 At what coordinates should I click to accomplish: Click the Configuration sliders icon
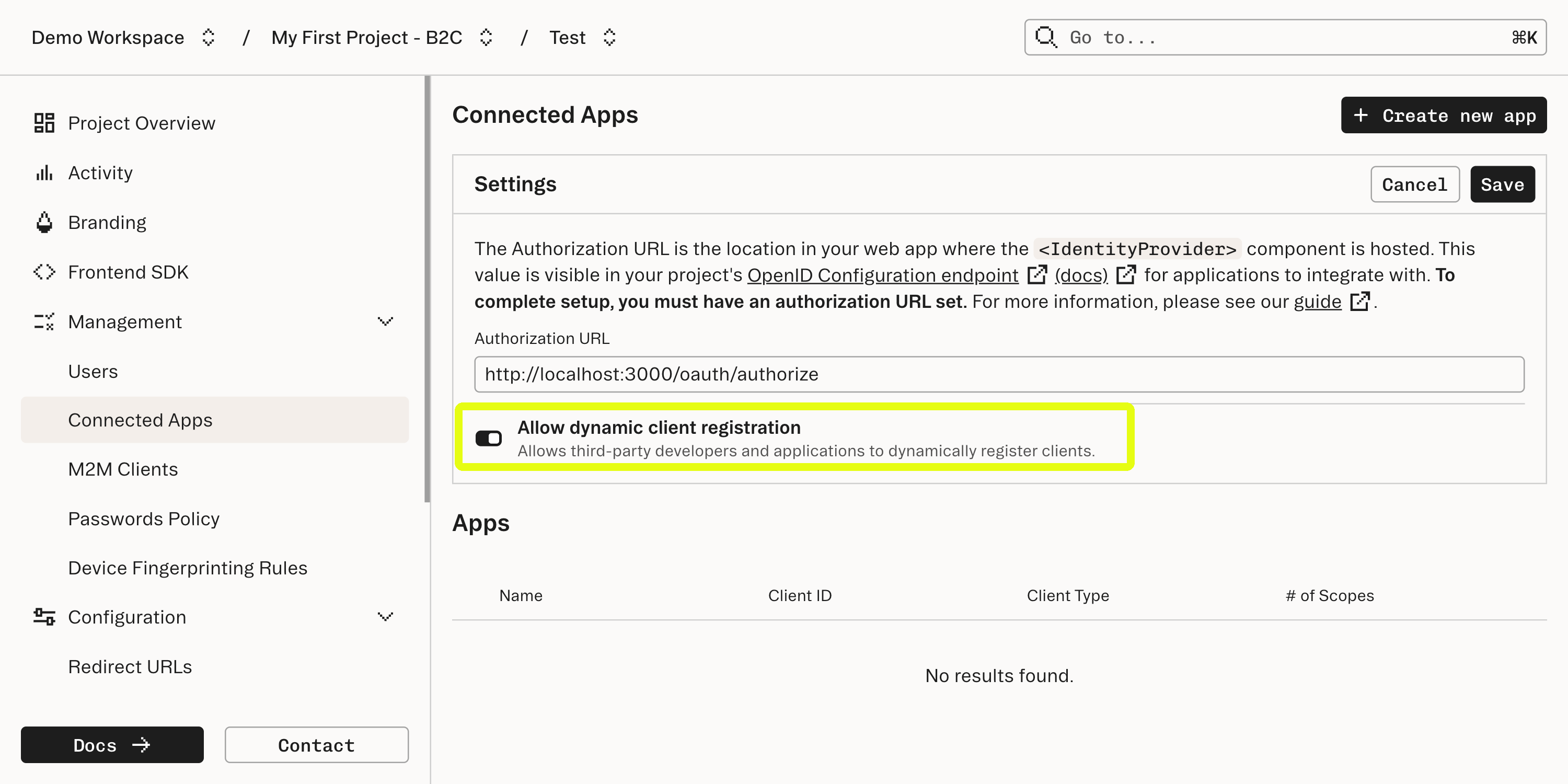pyautogui.click(x=44, y=617)
